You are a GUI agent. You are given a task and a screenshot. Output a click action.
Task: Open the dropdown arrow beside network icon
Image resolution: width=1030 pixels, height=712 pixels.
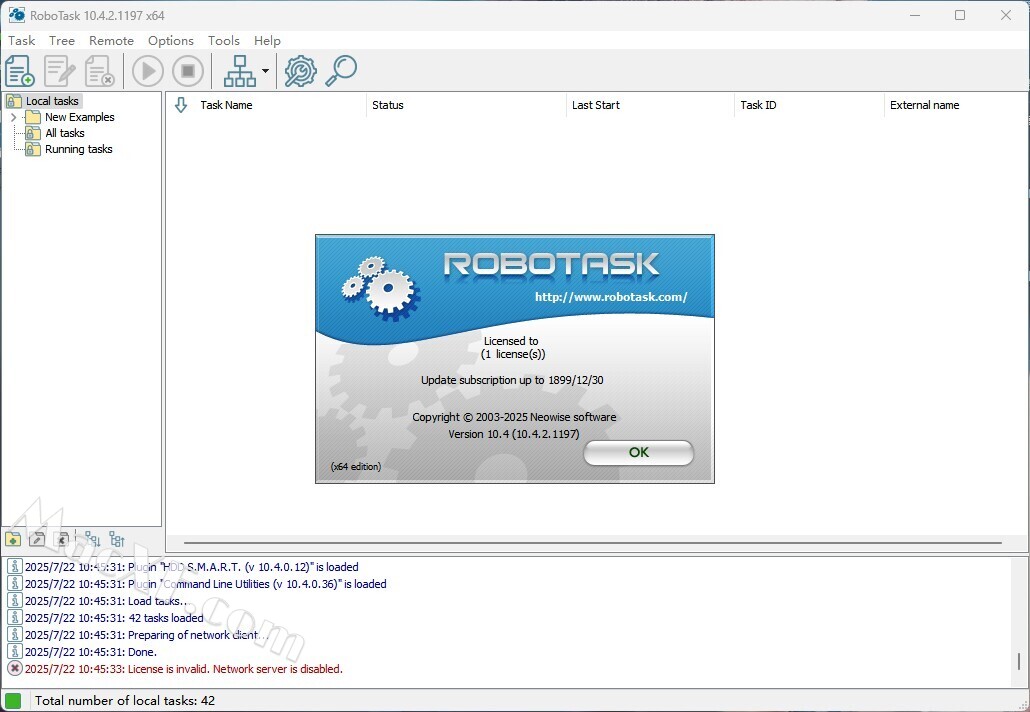(x=265, y=71)
